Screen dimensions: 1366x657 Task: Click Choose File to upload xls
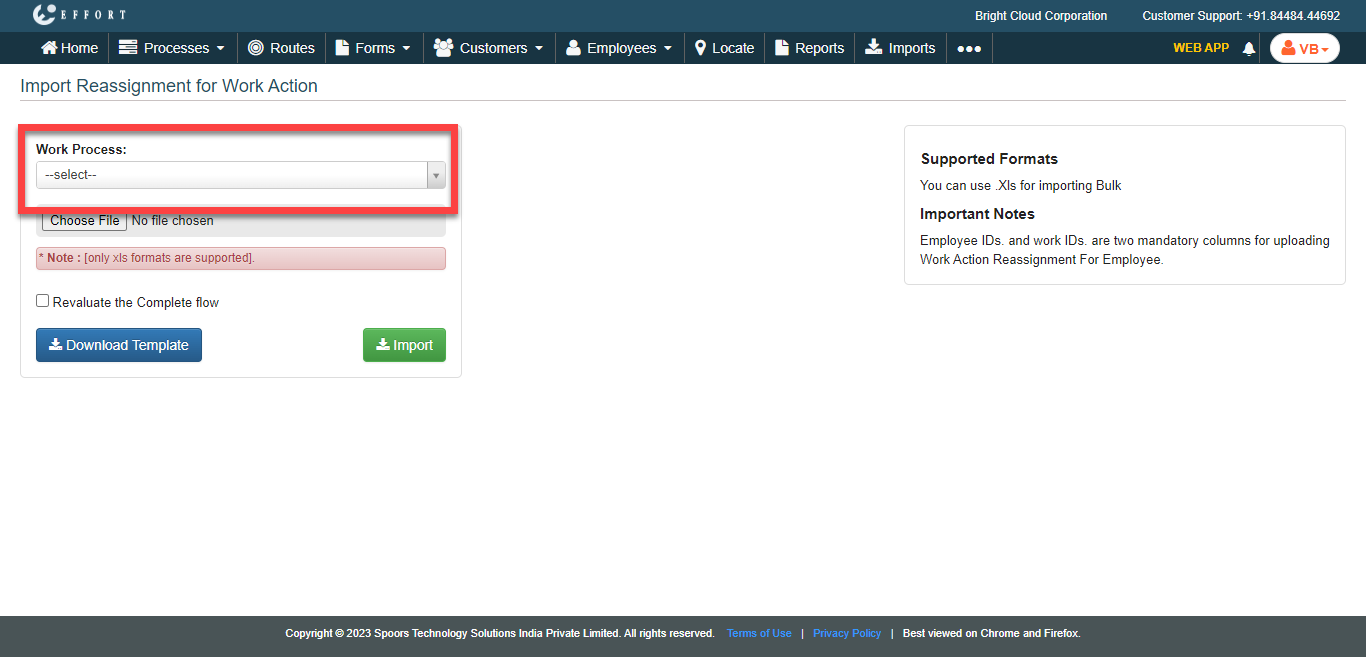coord(85,221)
